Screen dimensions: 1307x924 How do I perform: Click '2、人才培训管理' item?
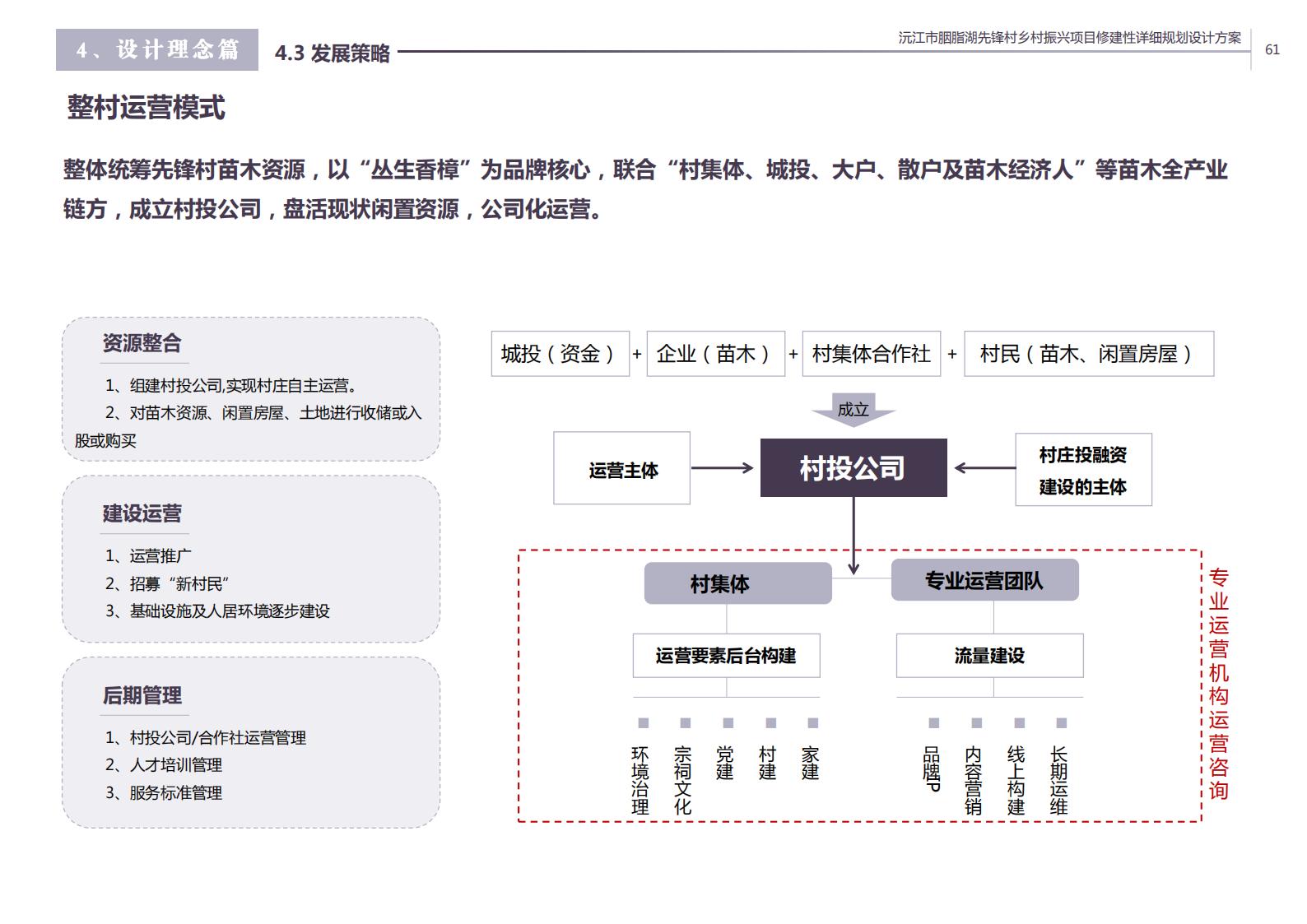[x=164, y=765]
